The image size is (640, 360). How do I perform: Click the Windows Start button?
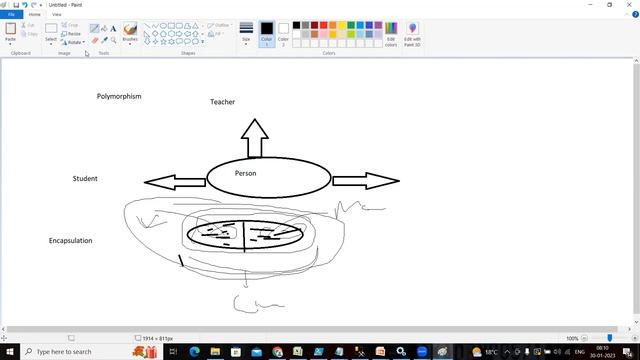(x=10, y=351)
